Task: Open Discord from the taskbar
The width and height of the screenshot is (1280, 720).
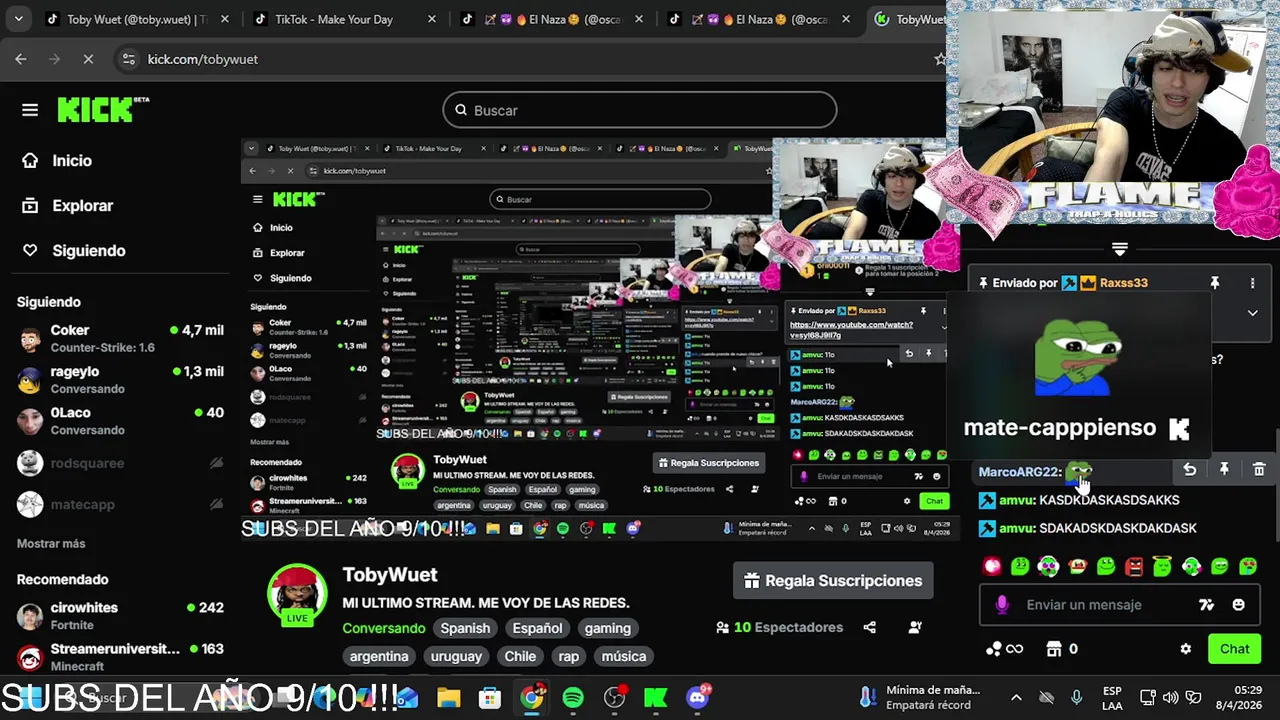Action: [x=698, y=697]
